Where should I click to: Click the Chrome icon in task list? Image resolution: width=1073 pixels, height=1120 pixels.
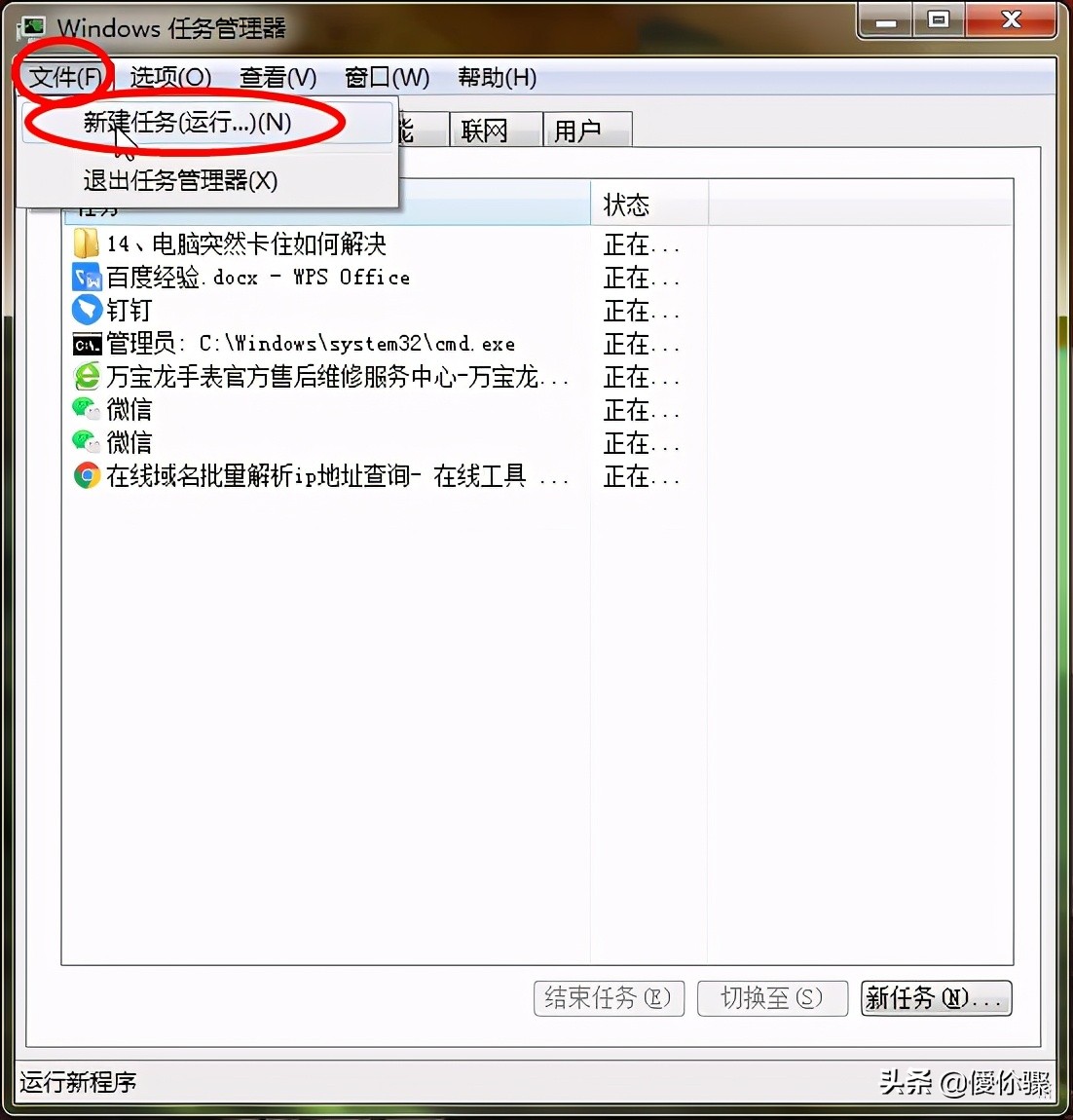click(x=87, y=475)
